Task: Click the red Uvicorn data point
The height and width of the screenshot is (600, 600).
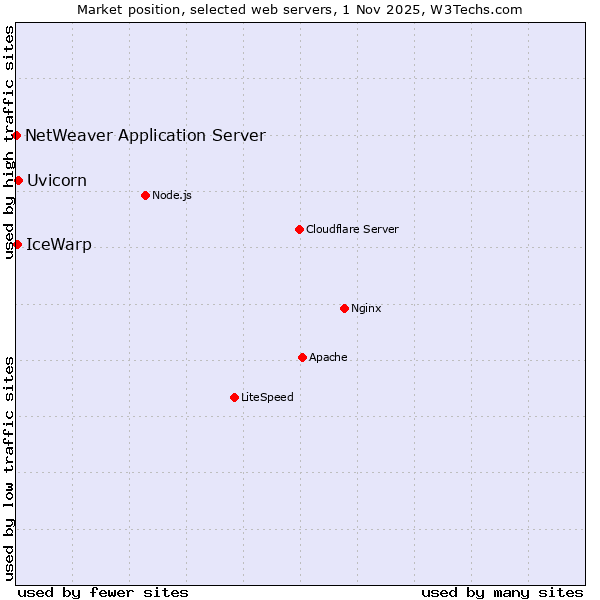Action: pos(18,180)
